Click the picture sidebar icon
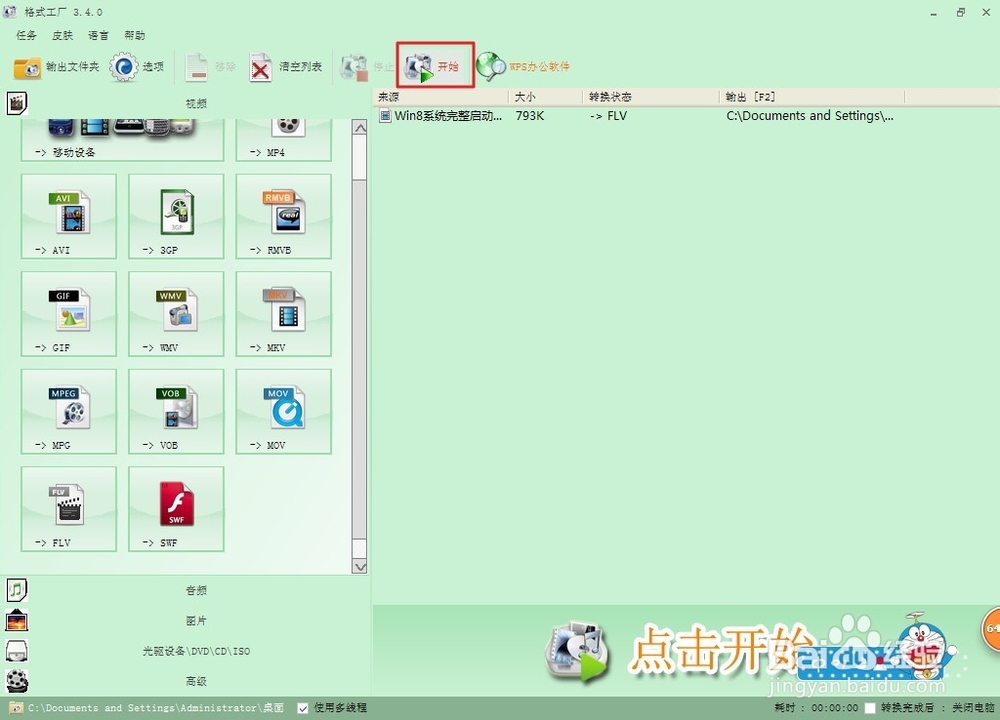Screen dimensions: 1000x720 [x=16, y=619]
